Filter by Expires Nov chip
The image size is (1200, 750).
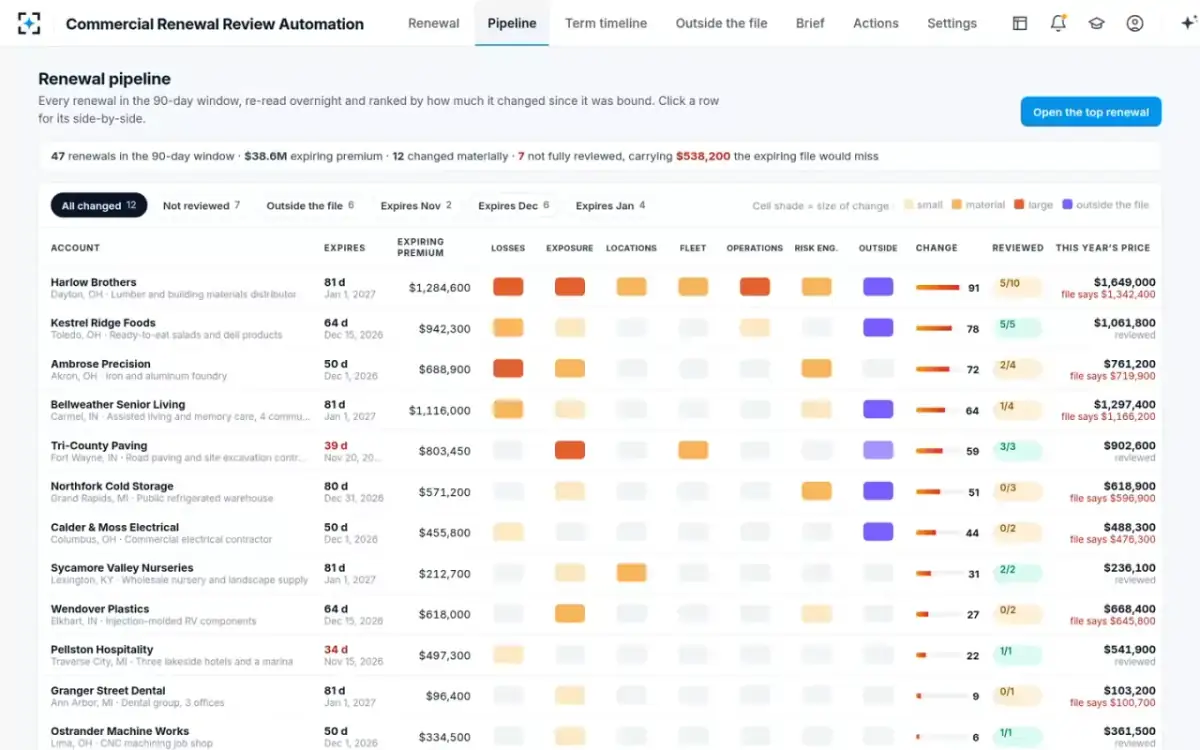coord(416,206)
